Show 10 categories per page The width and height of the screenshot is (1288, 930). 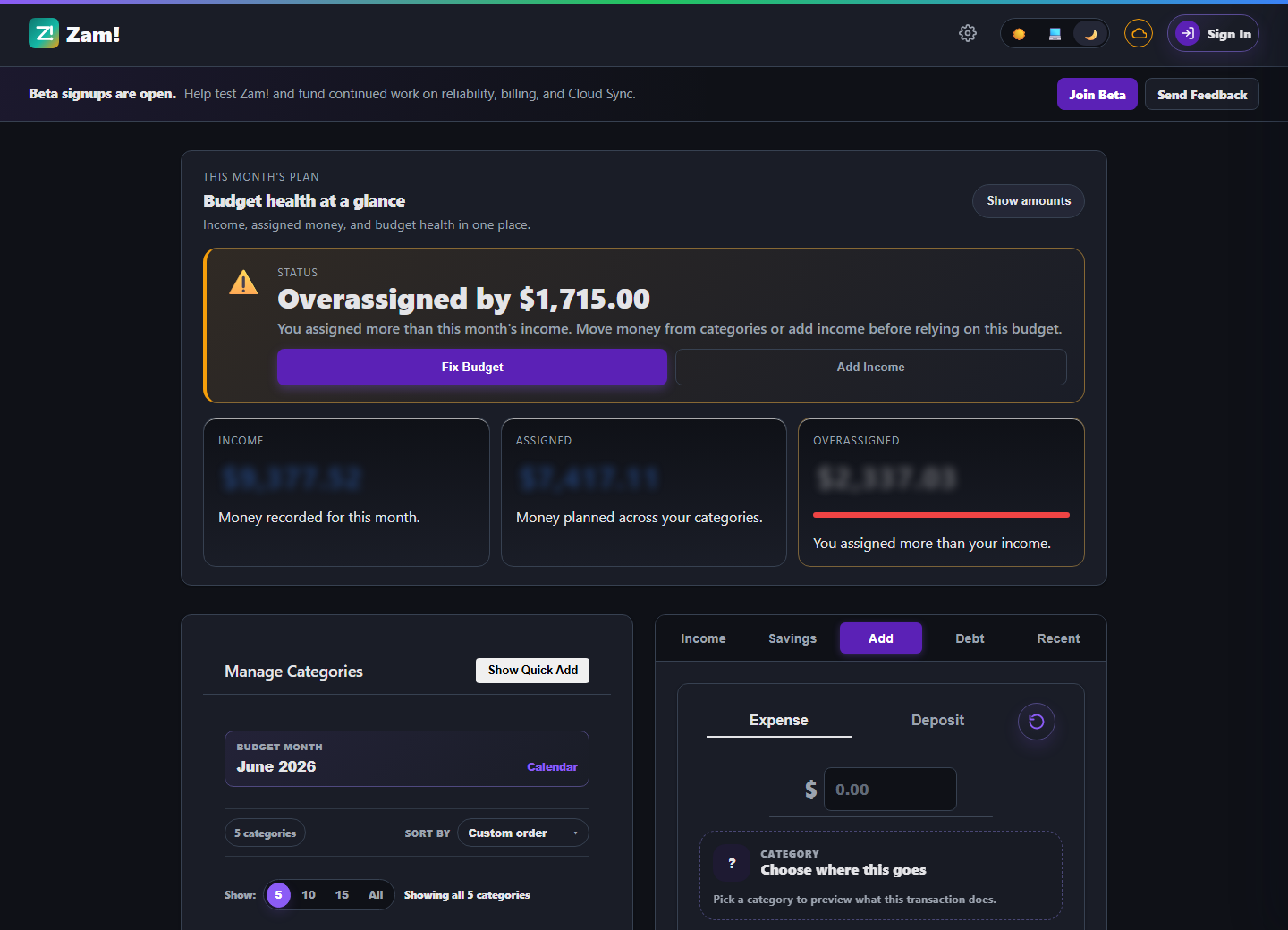tap(309, 895)
